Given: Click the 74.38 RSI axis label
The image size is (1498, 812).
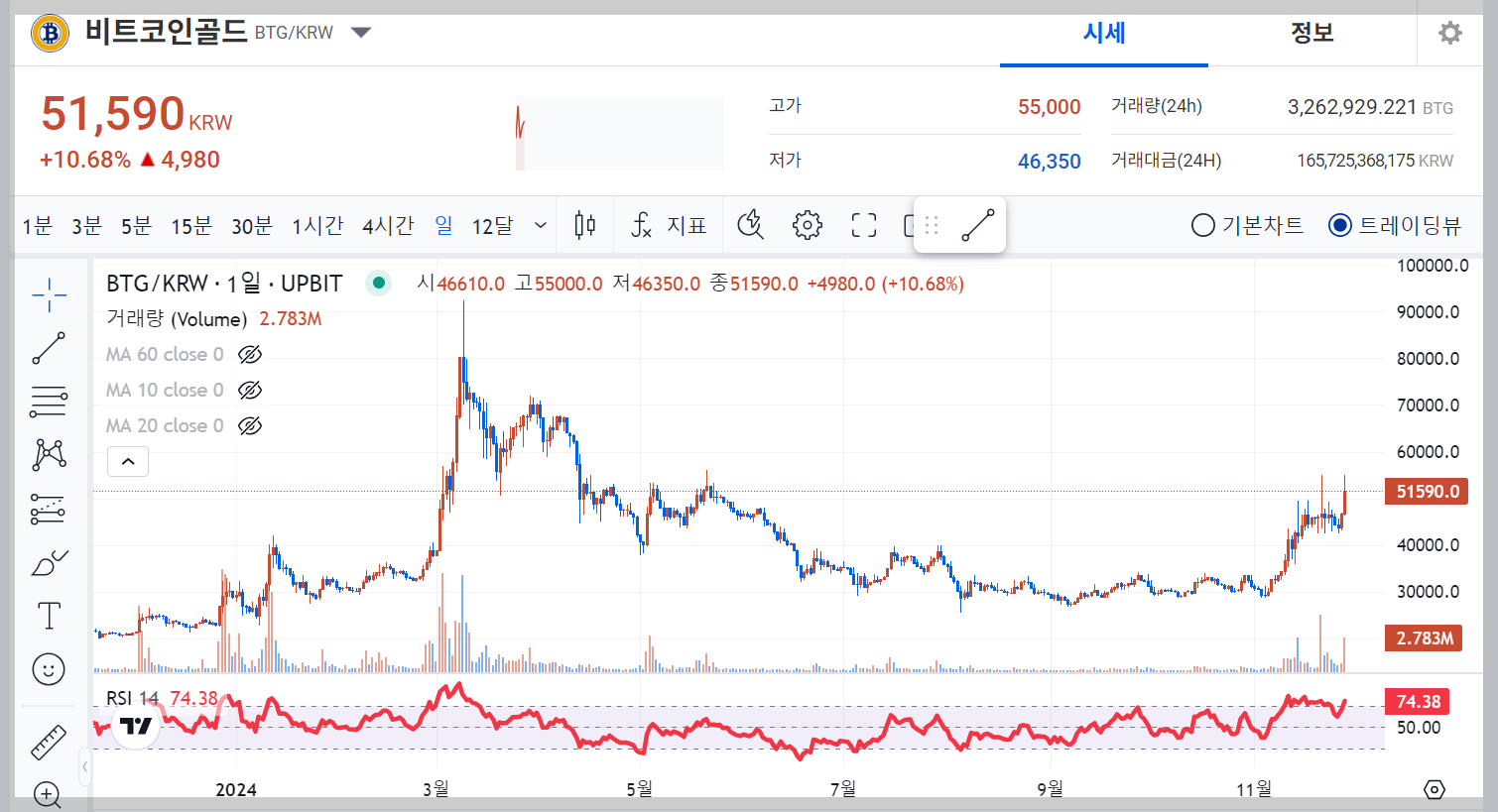Looking at the screenshot, I should [x=1418, y=702].
